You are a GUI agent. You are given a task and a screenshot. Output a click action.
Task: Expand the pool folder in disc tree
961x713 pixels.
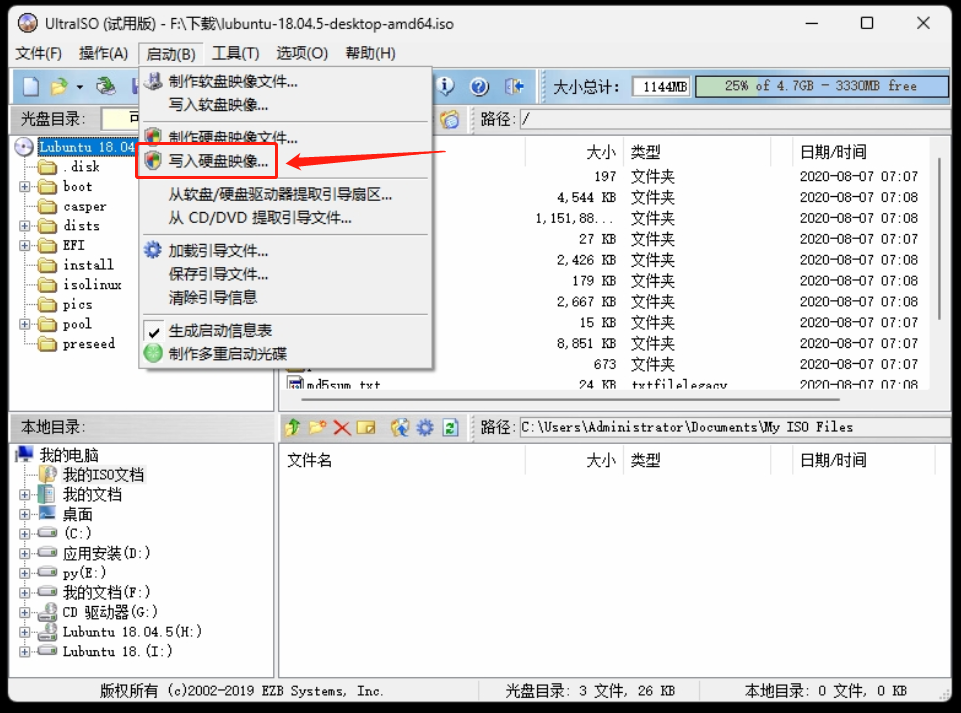coord(25,324)
